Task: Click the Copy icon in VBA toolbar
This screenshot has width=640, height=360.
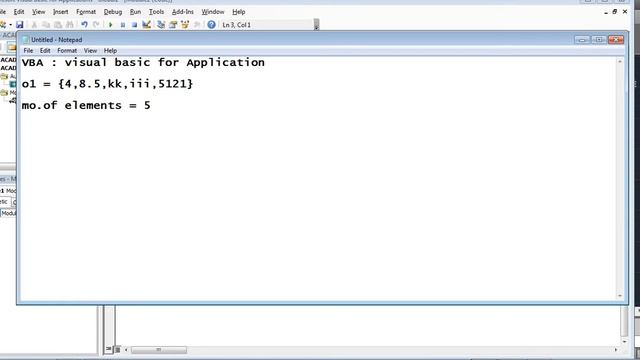Action: coord(46,25)
